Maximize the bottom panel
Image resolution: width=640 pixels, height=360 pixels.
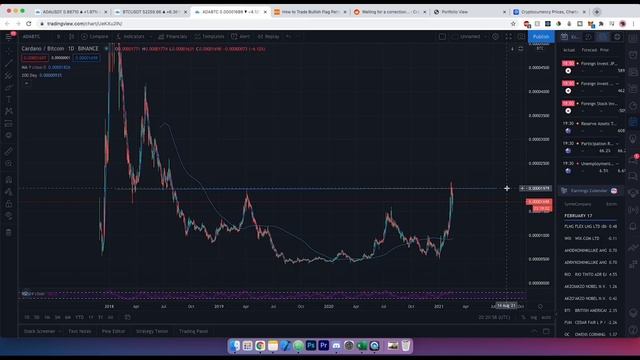click(x=546, y=331)
